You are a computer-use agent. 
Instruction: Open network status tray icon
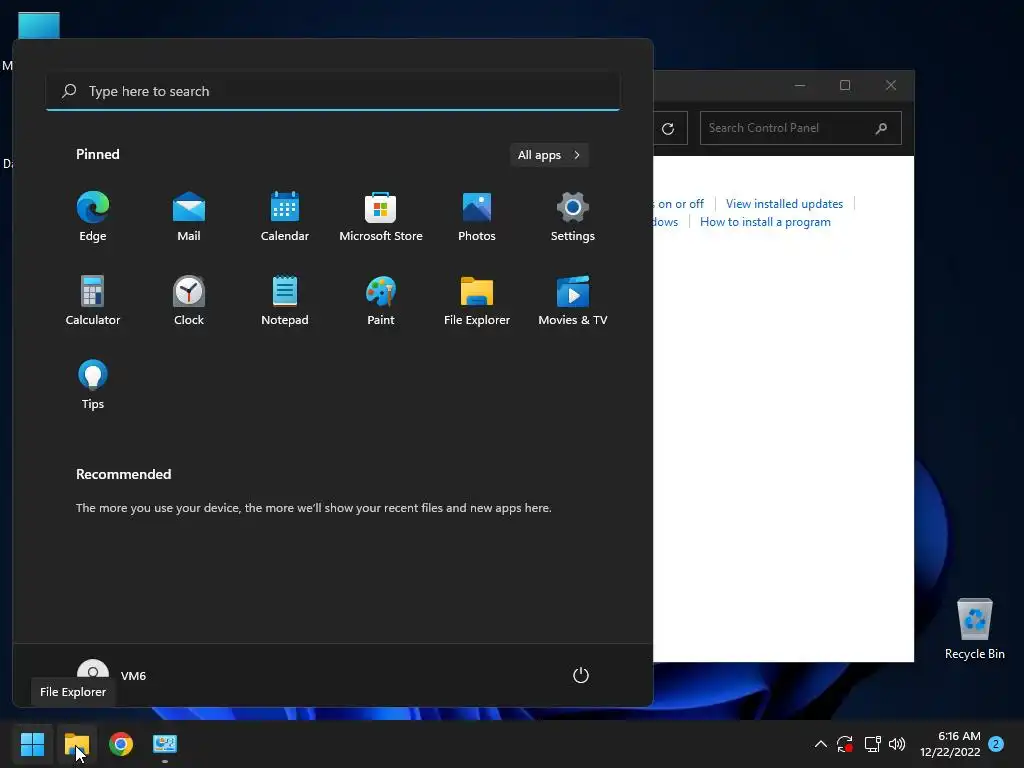click(872, 744)
